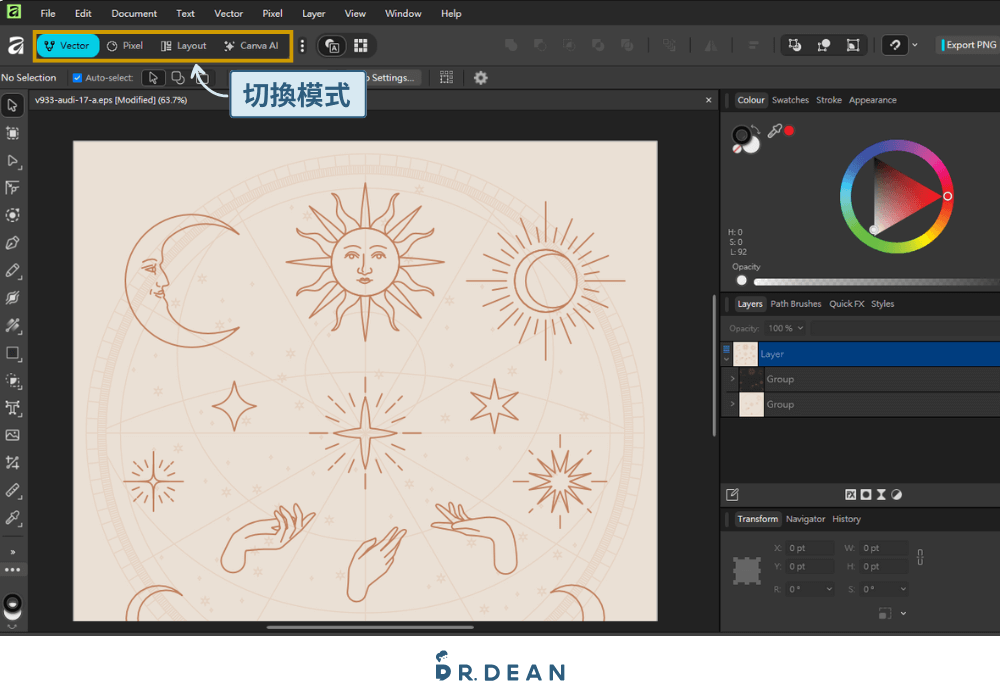
Task: Open the Quick FX tab
Action: (846, 304)
